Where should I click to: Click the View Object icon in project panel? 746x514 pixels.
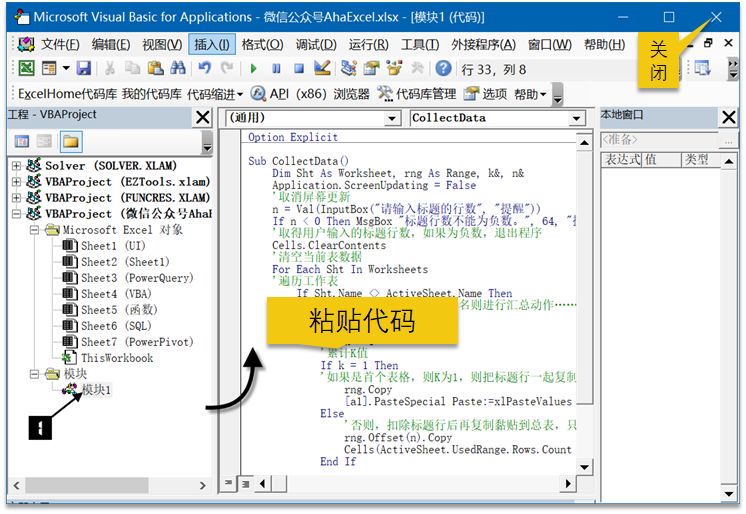tap(44, 141)
